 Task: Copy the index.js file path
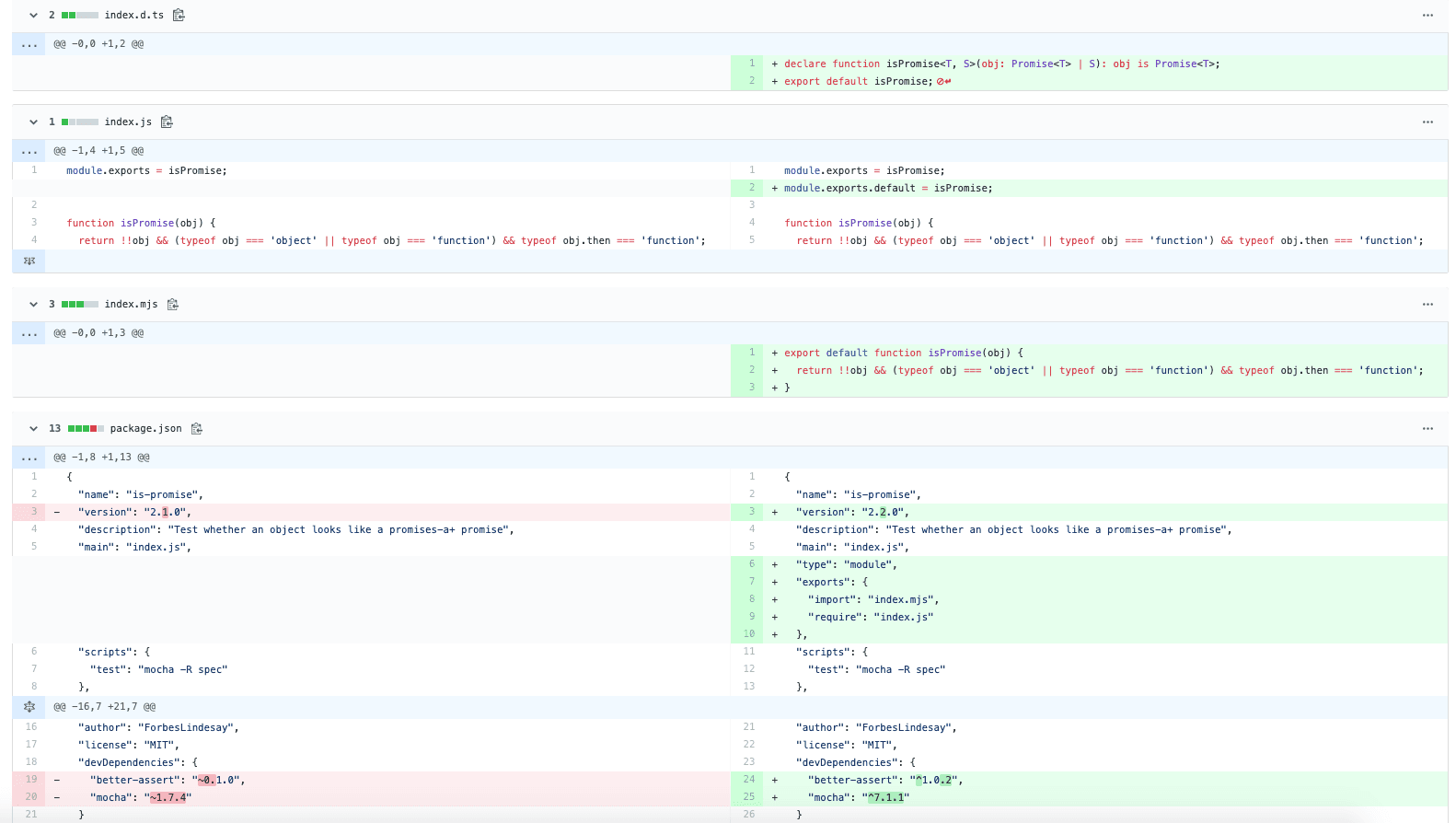[167, 122]
